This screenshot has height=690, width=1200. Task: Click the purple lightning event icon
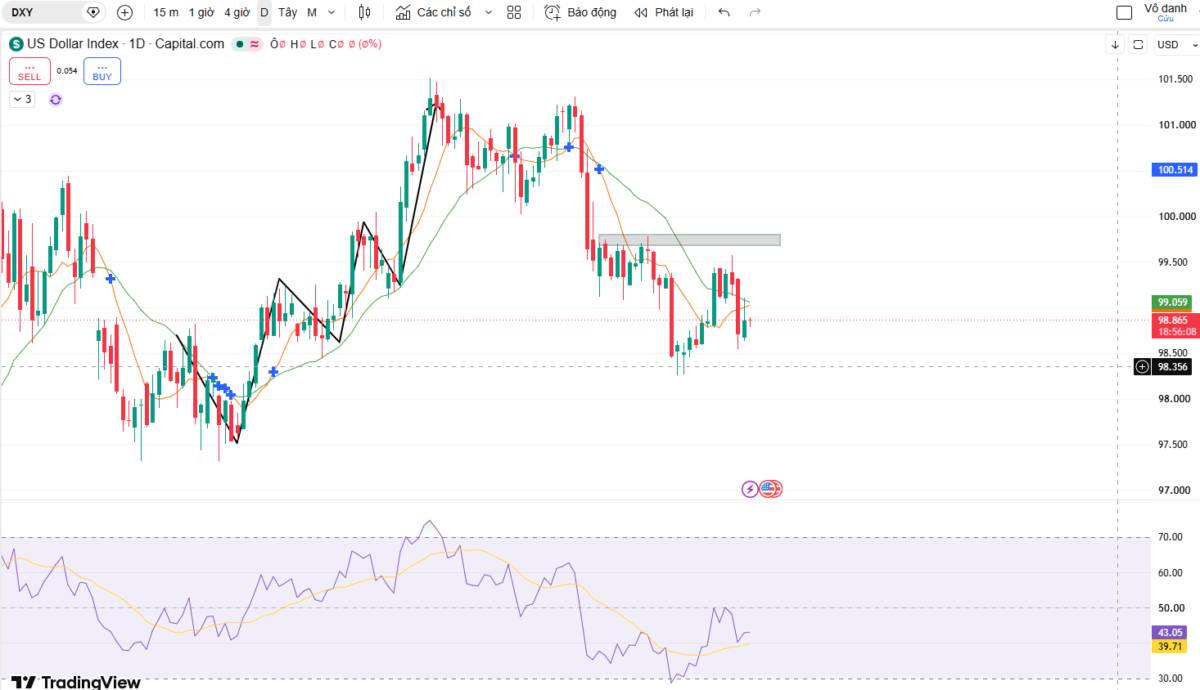pyautogui.click(x=750, y=489)
